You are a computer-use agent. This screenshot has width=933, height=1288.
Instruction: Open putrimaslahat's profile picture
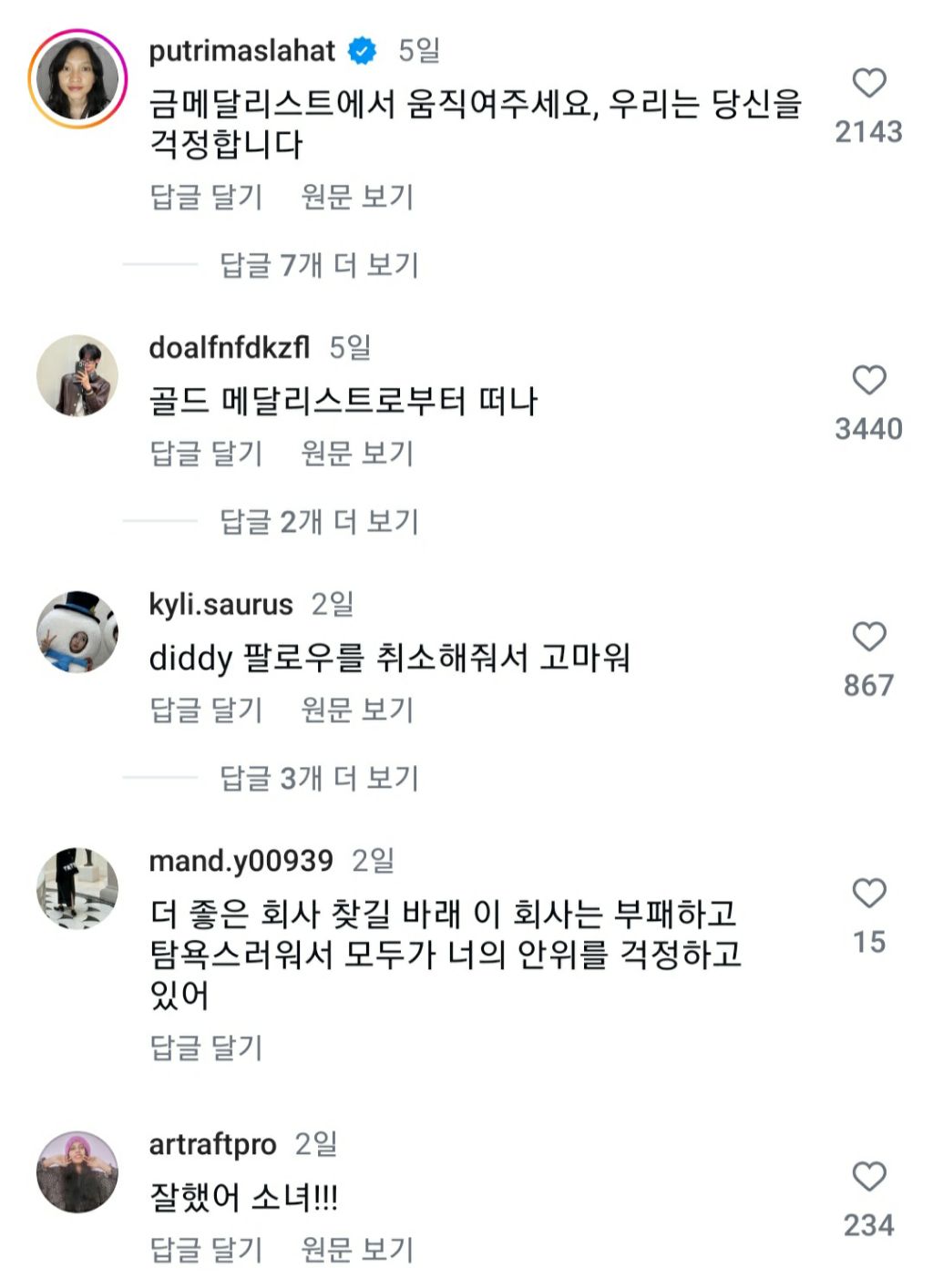coord(77,78)
